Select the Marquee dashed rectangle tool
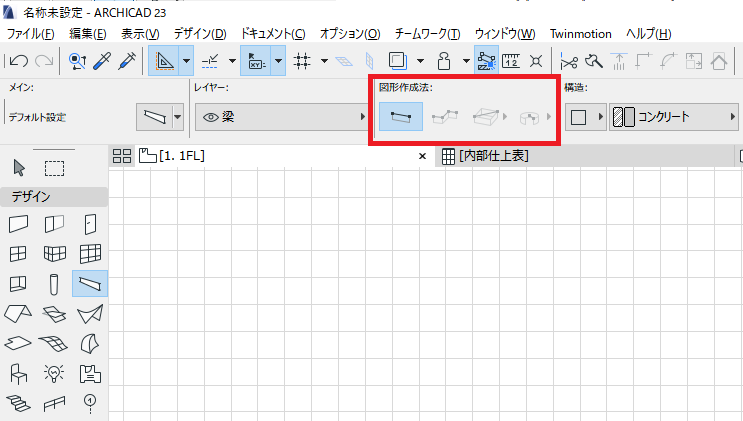Viewport: 743px width, 421px height. pyautogui.click(x=54, y=168)
